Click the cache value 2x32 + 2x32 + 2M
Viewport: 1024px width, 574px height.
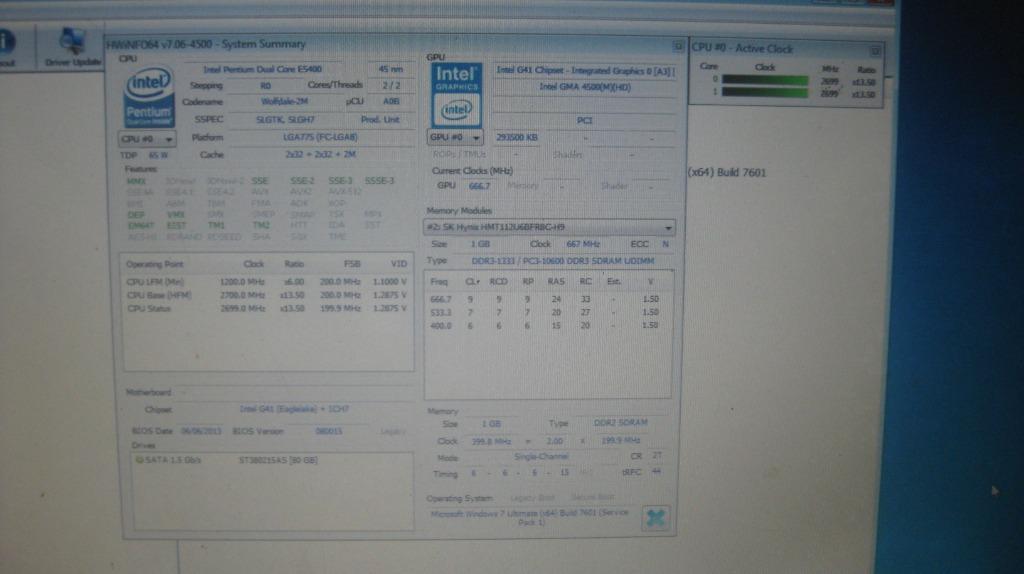(x=320, y=155)
